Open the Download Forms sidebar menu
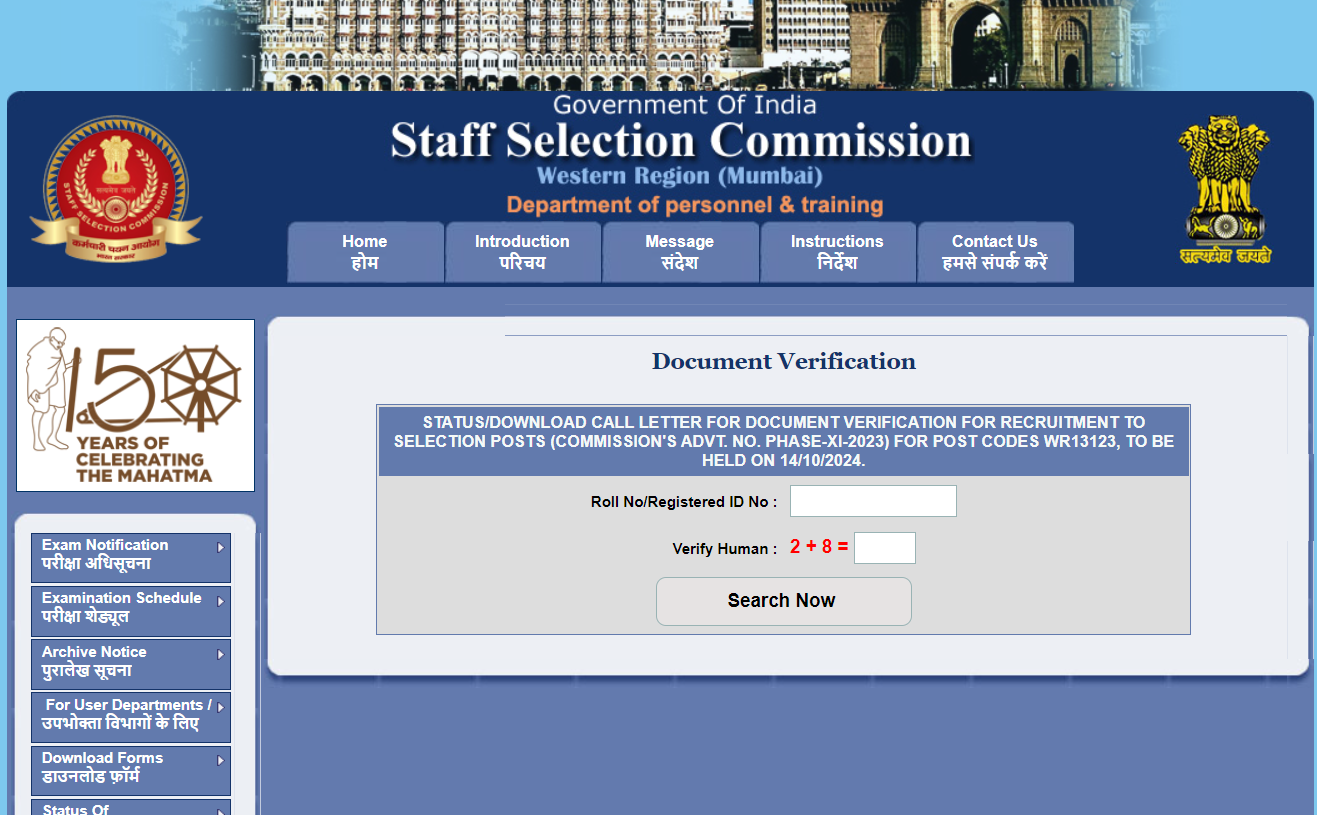Viewport: 1317px width, 815px height. point(131,771)
